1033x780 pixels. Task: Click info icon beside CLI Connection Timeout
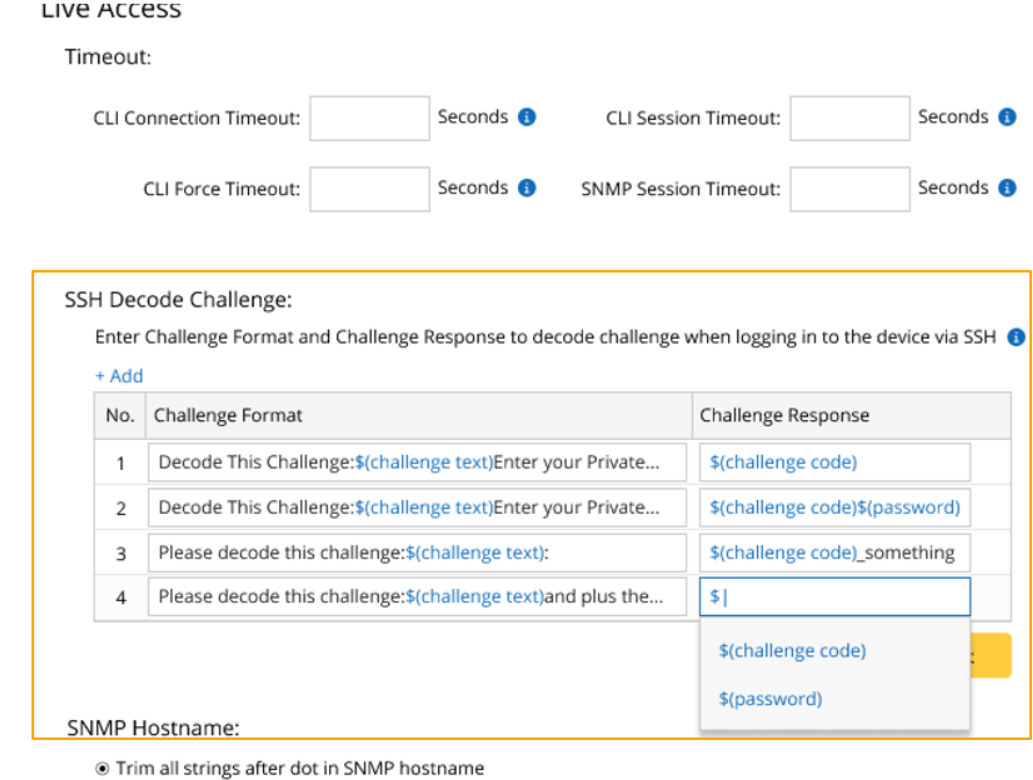coord(527,117)
